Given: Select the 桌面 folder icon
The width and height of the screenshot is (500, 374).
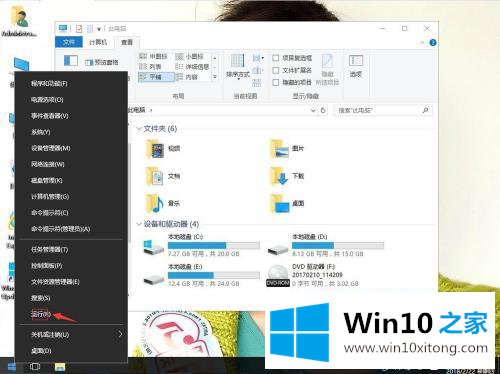Looking at the screenshot, I should pyautogui.click(x=279, y=203).
